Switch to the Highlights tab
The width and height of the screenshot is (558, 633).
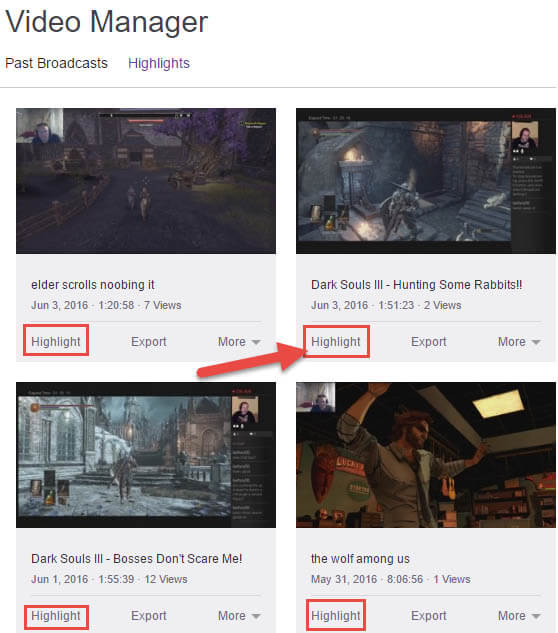[x=159, y=63]
